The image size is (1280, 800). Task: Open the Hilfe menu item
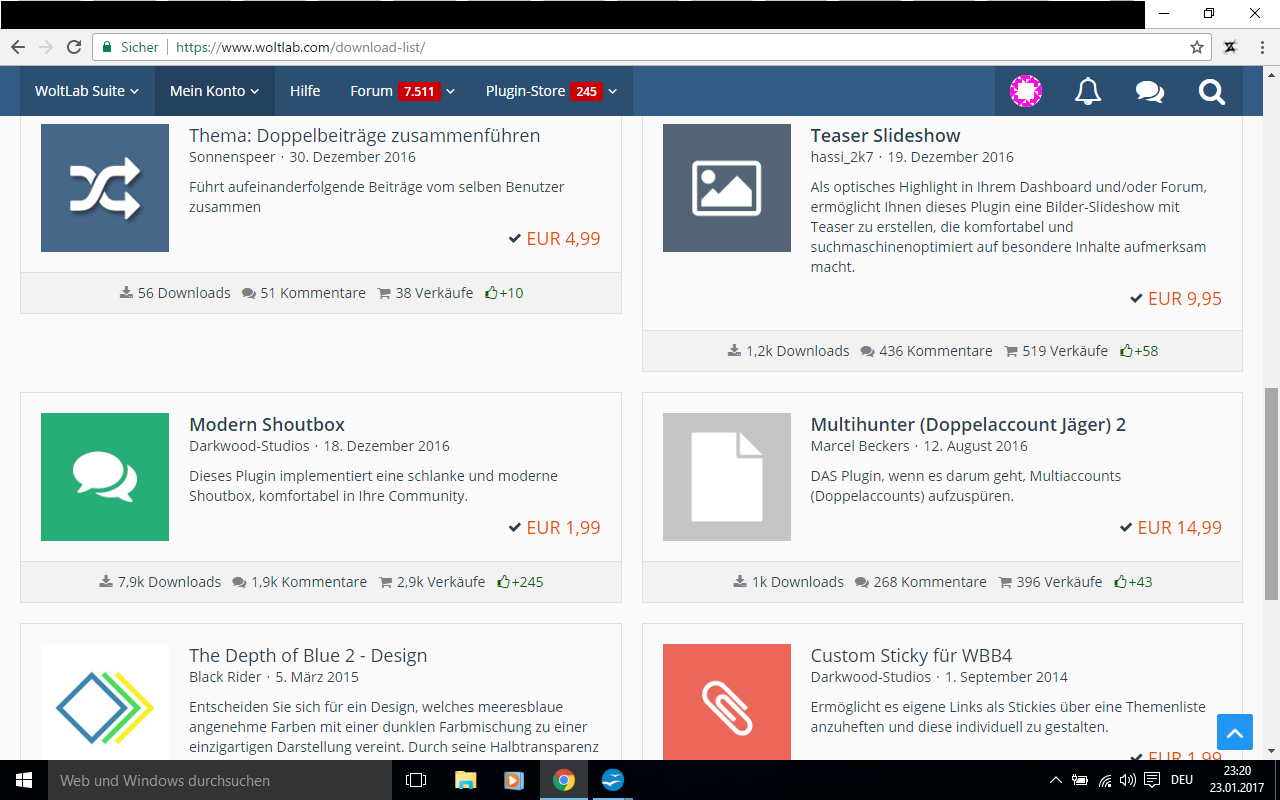305,91
